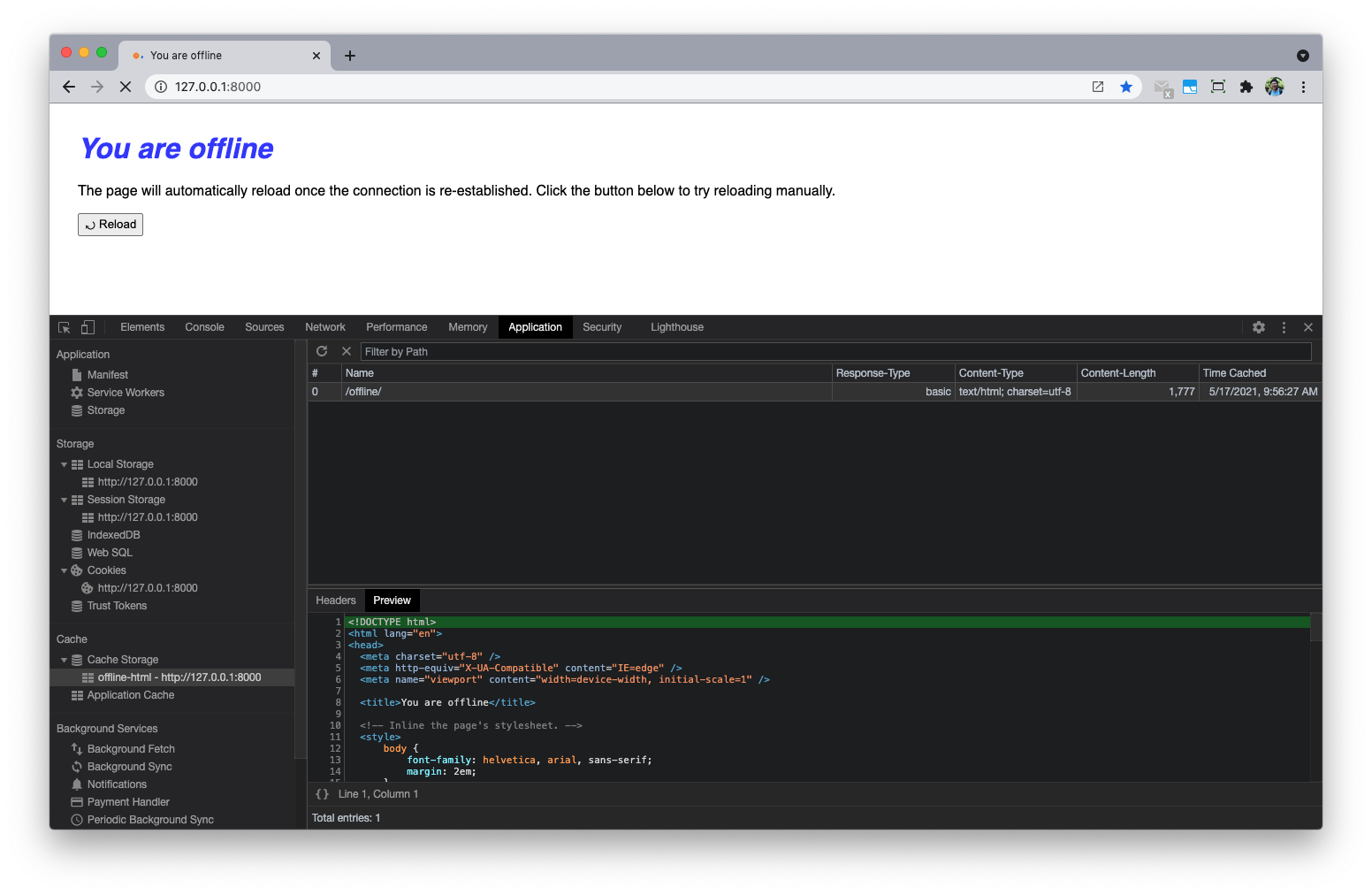Click the stop loading X button

coord(126,87)
